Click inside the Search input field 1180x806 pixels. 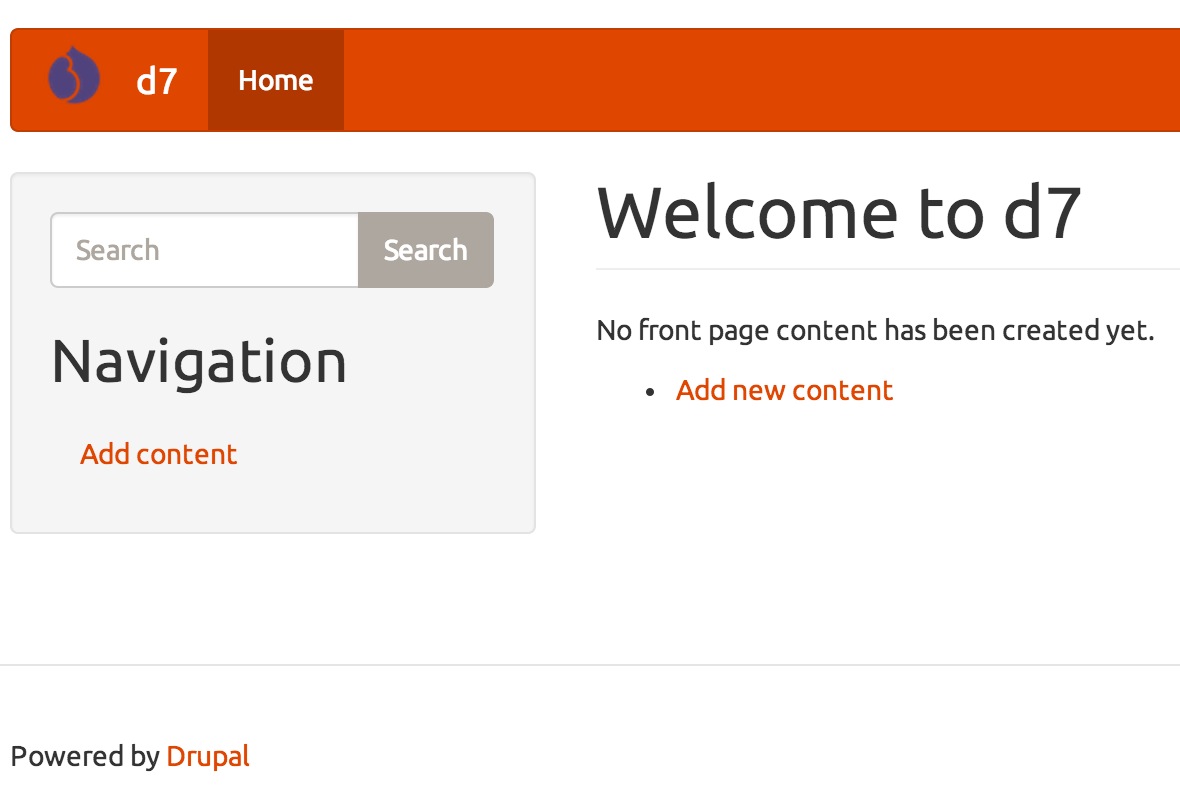coord(200,250)
